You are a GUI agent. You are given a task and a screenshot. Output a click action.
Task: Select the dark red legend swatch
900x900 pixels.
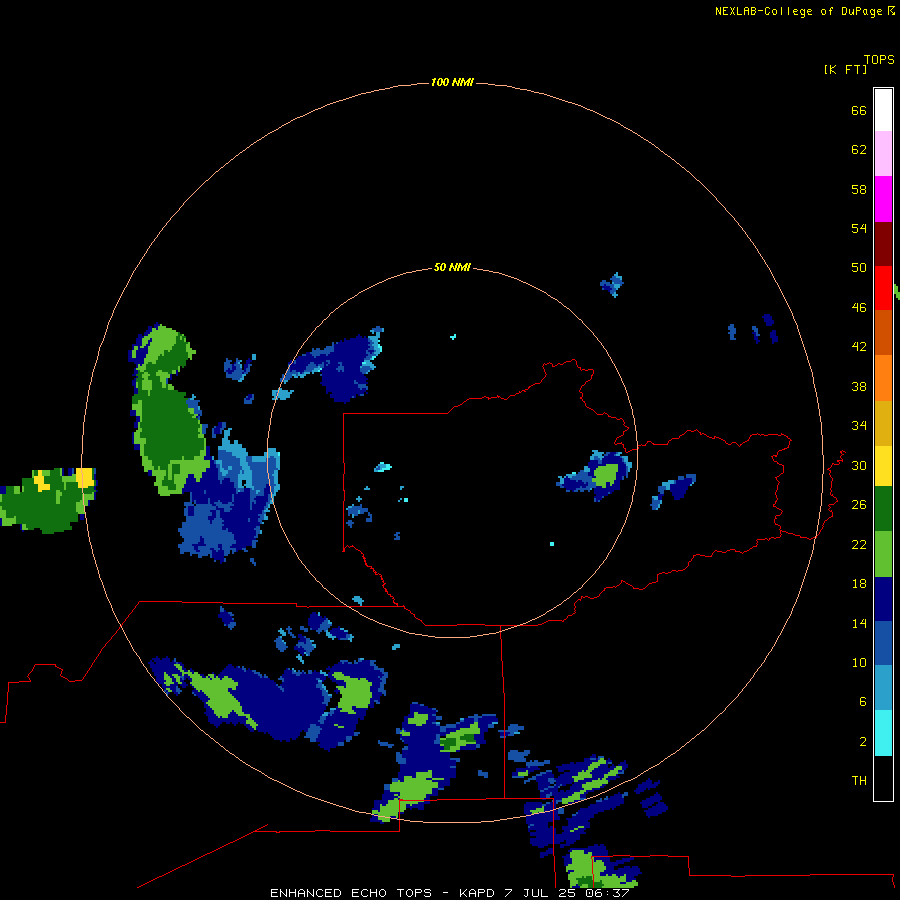pyautogui.click(x=883, y=244)
